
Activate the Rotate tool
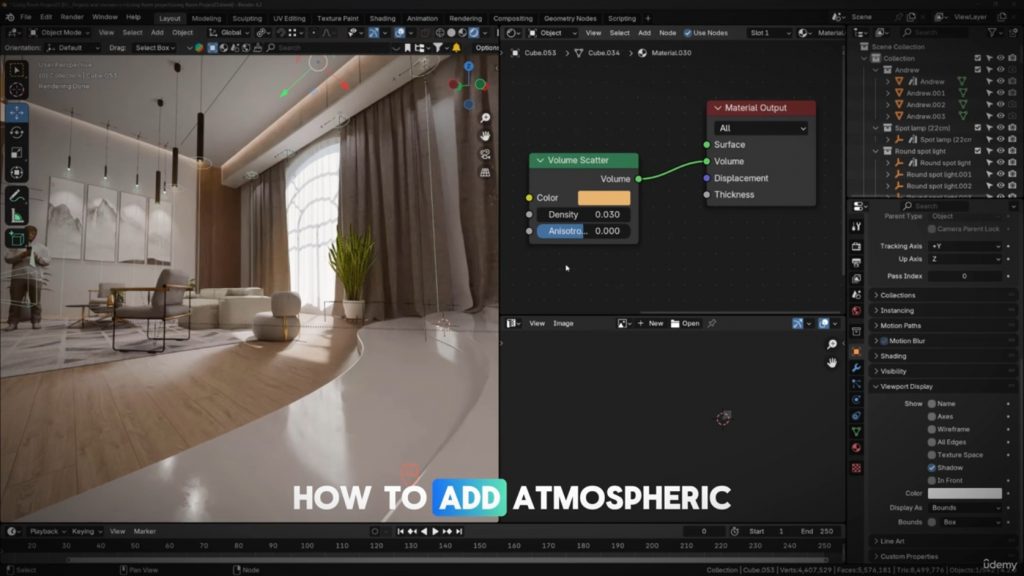click(16, 133)
